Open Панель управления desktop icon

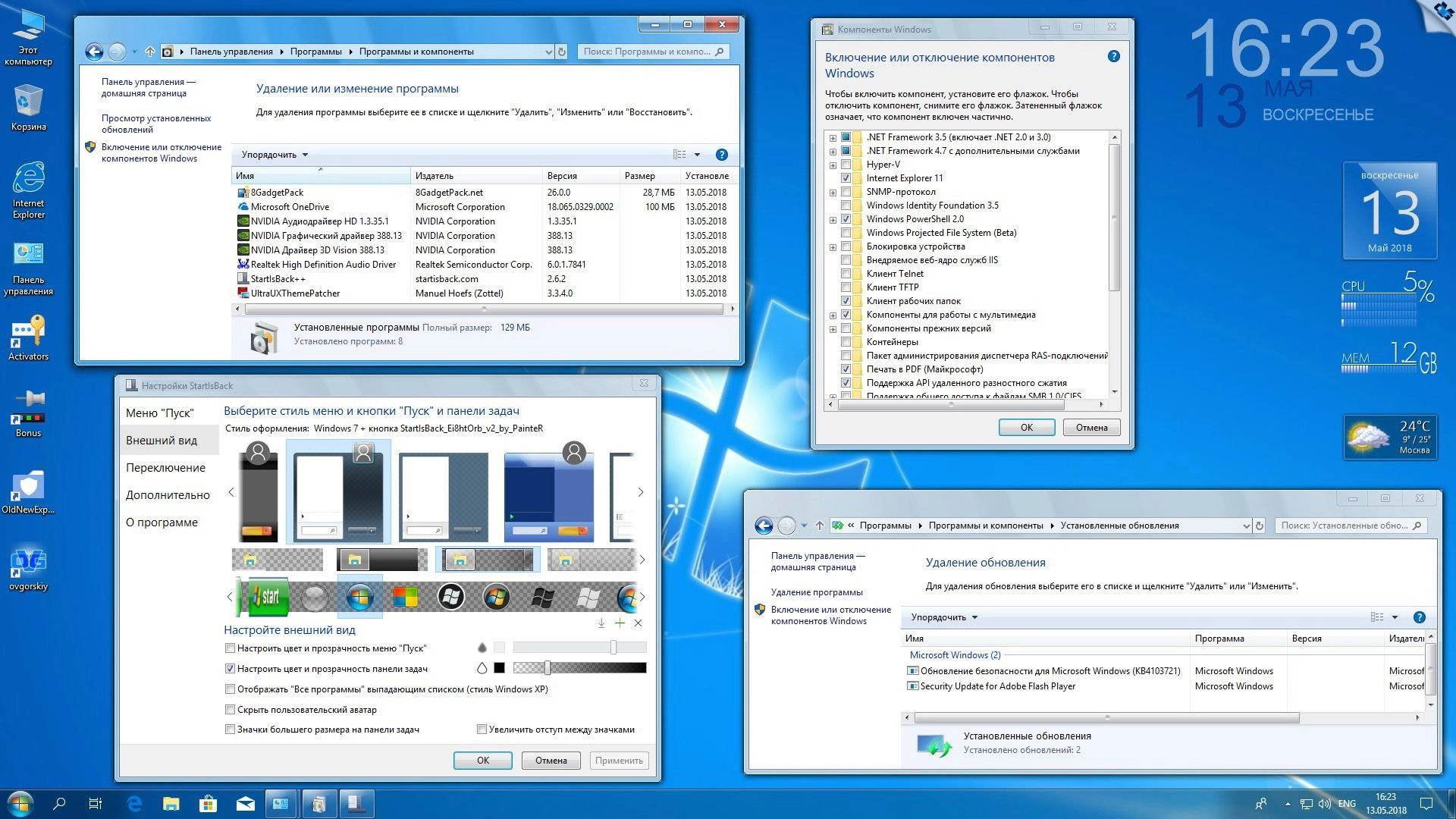28,269
